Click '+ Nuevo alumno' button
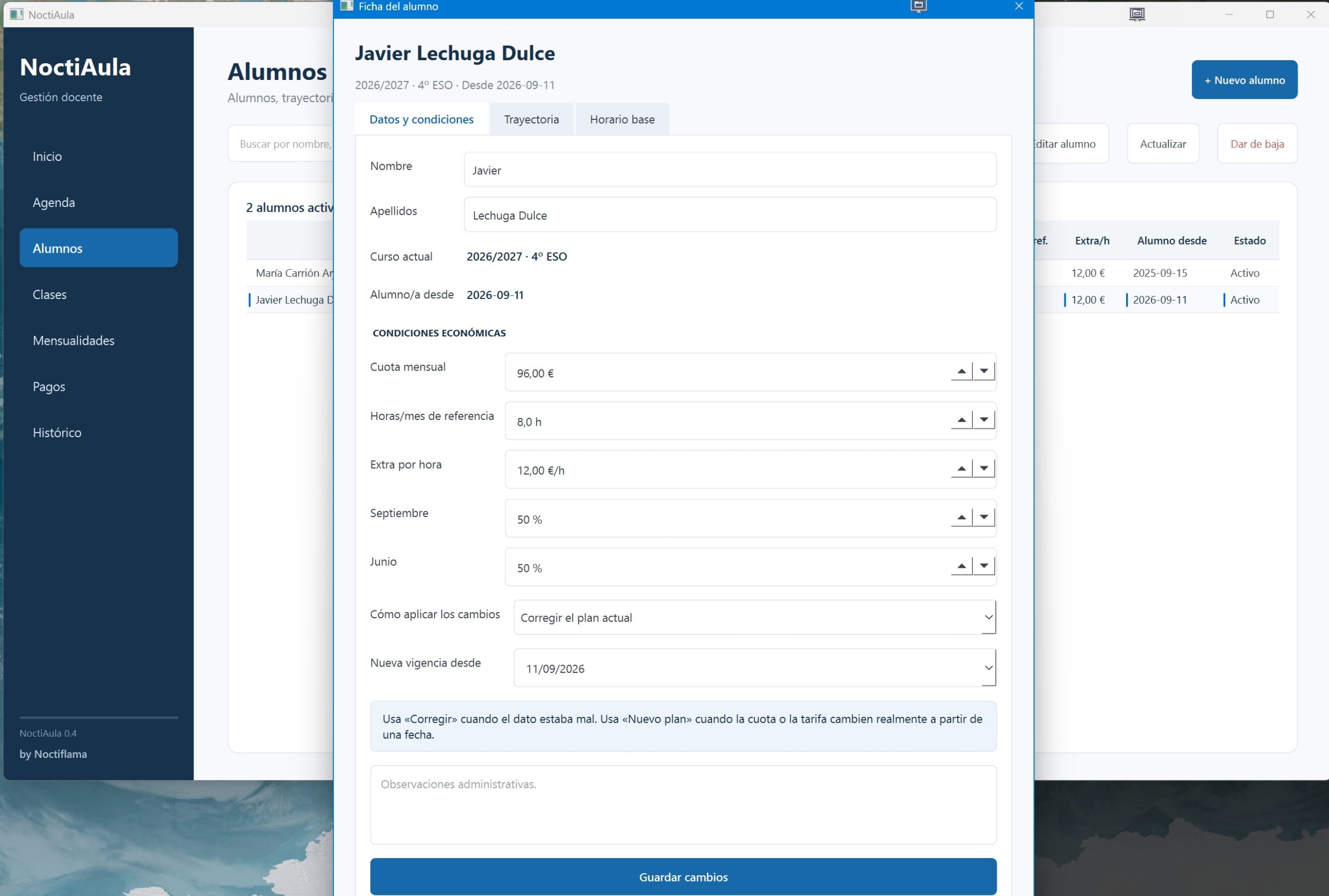Screen dimensions: 1329x896 pos(1244,80)
